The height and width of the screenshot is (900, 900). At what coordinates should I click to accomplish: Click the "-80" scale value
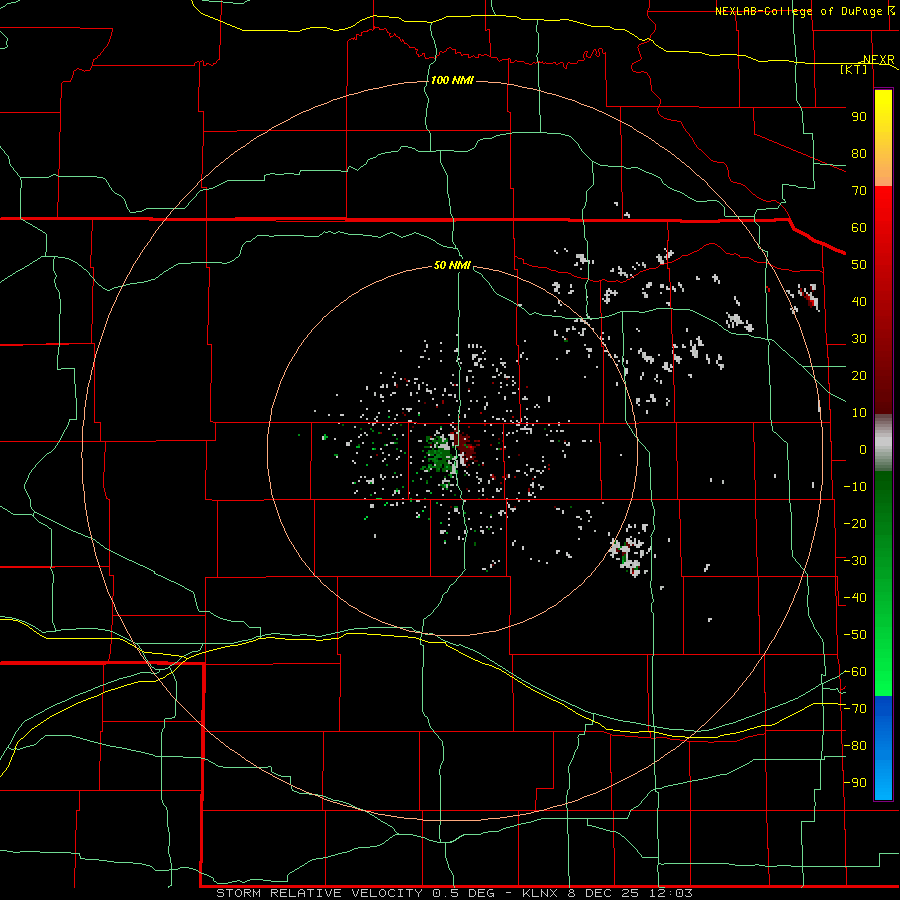[x=855, y=746]
